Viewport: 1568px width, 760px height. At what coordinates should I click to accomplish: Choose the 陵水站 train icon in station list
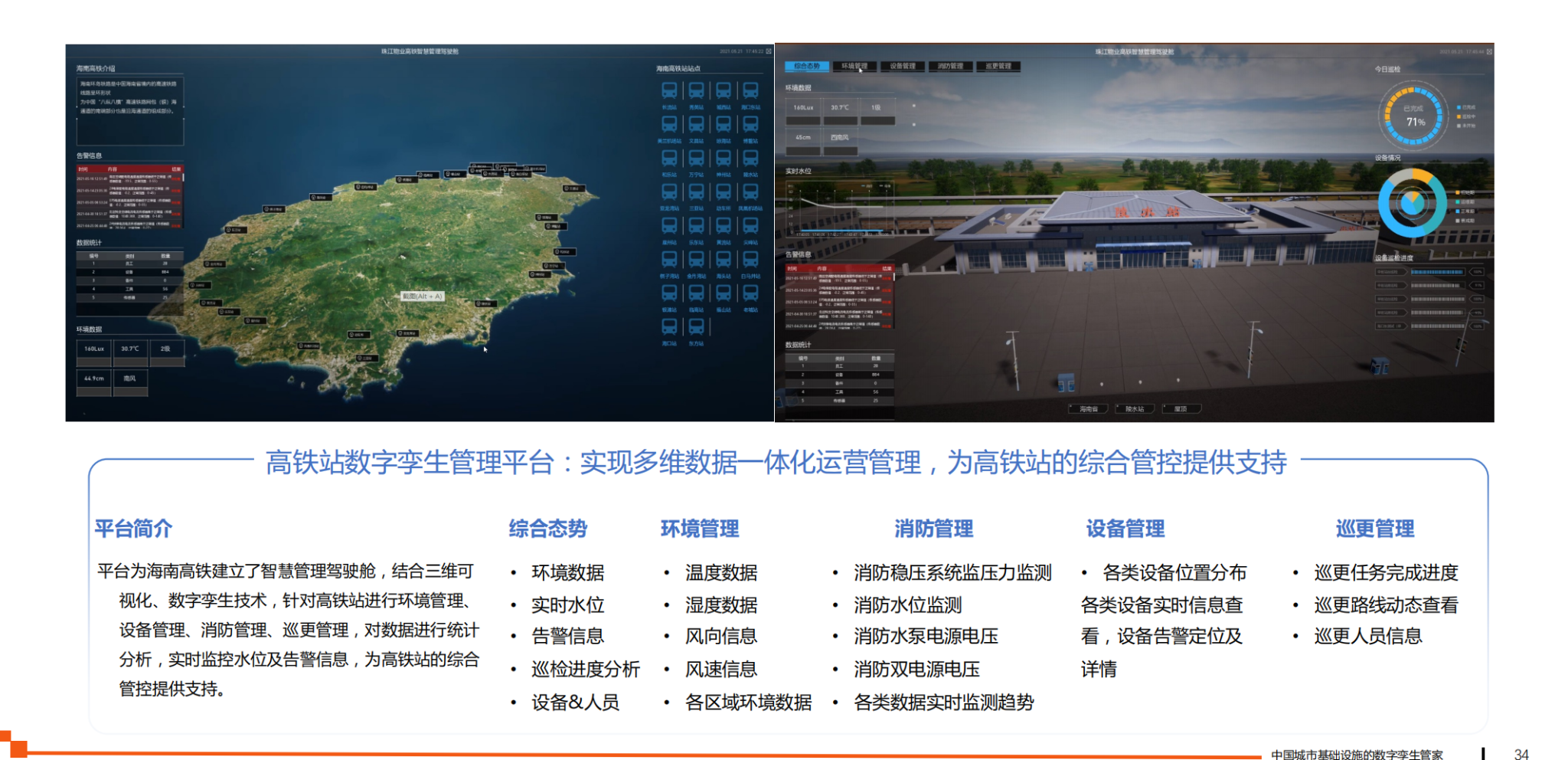[750, 159]
